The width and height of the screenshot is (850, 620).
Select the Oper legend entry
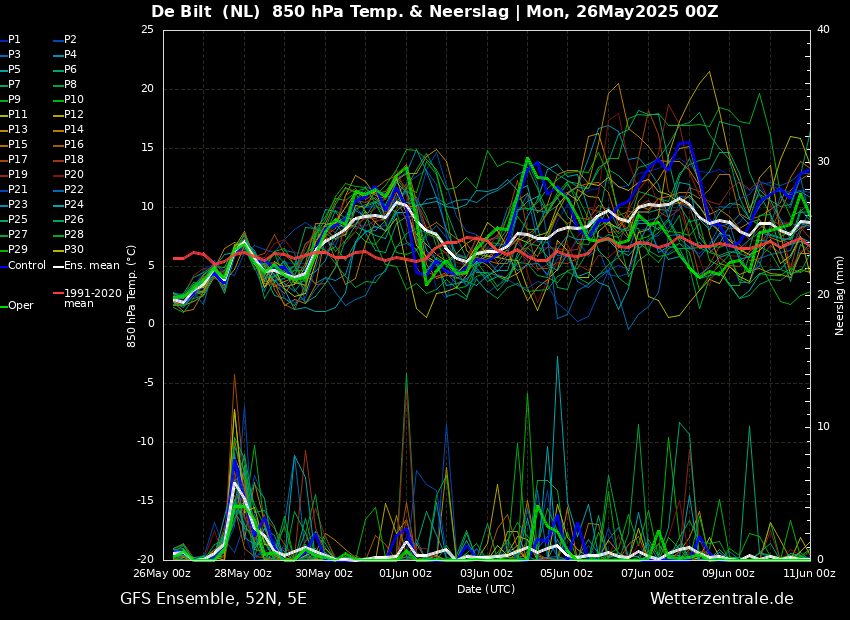(x=17, y=306)
